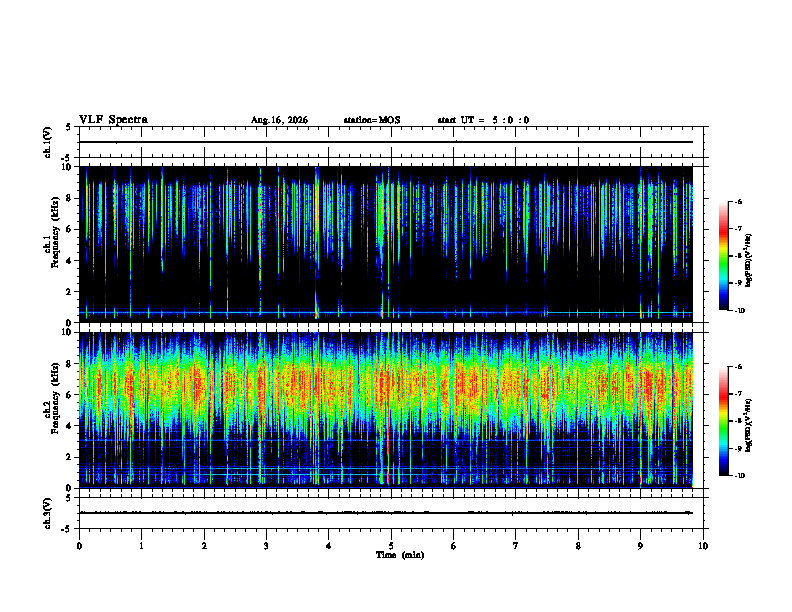Click the rightmost time axis tick label "10"
Image resolution: width=792 pixels, height=612 pixels.
(x=703, y=546)
